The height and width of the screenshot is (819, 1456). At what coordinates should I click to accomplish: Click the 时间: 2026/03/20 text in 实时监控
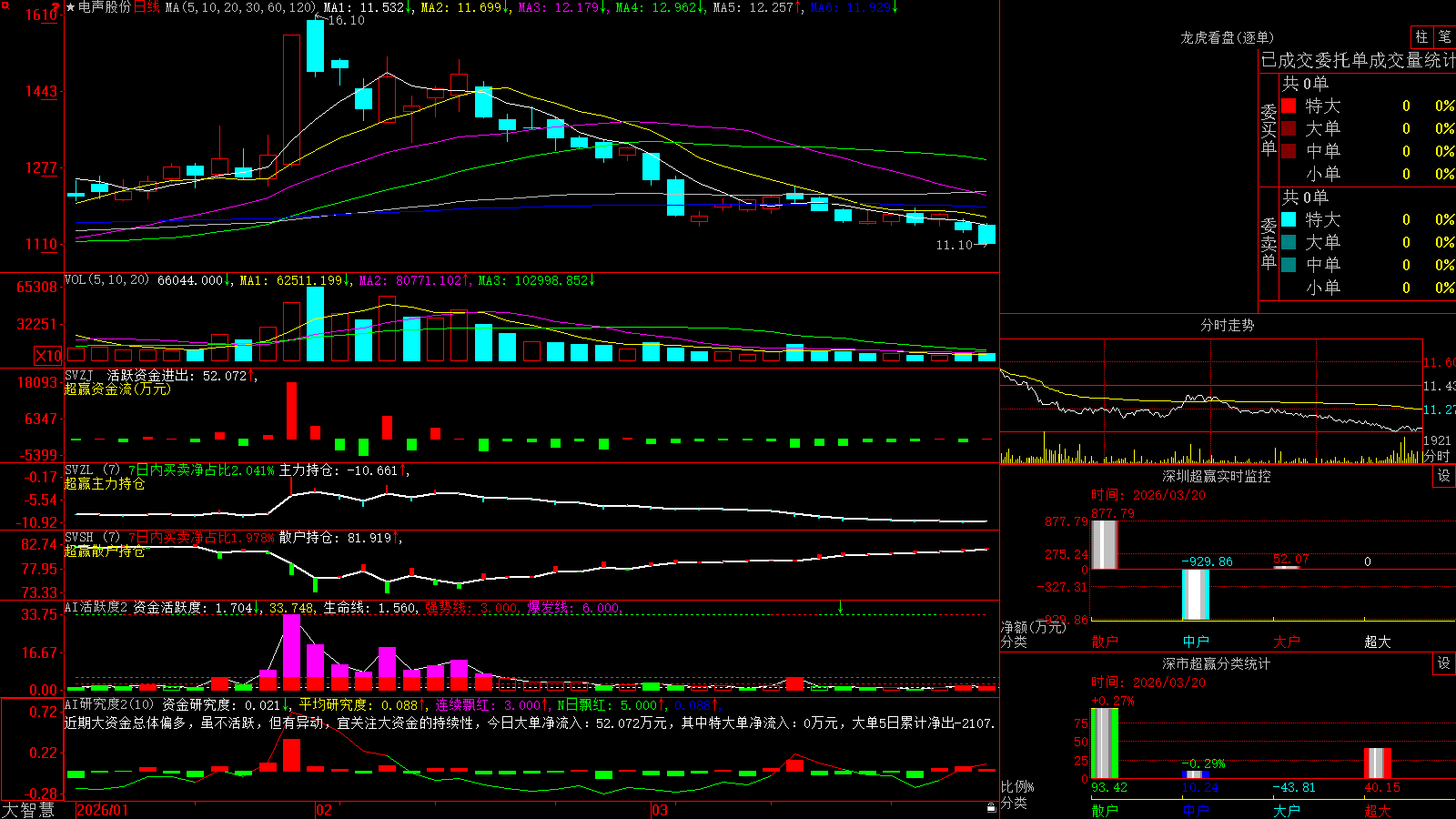click(x=1148, y=495)
